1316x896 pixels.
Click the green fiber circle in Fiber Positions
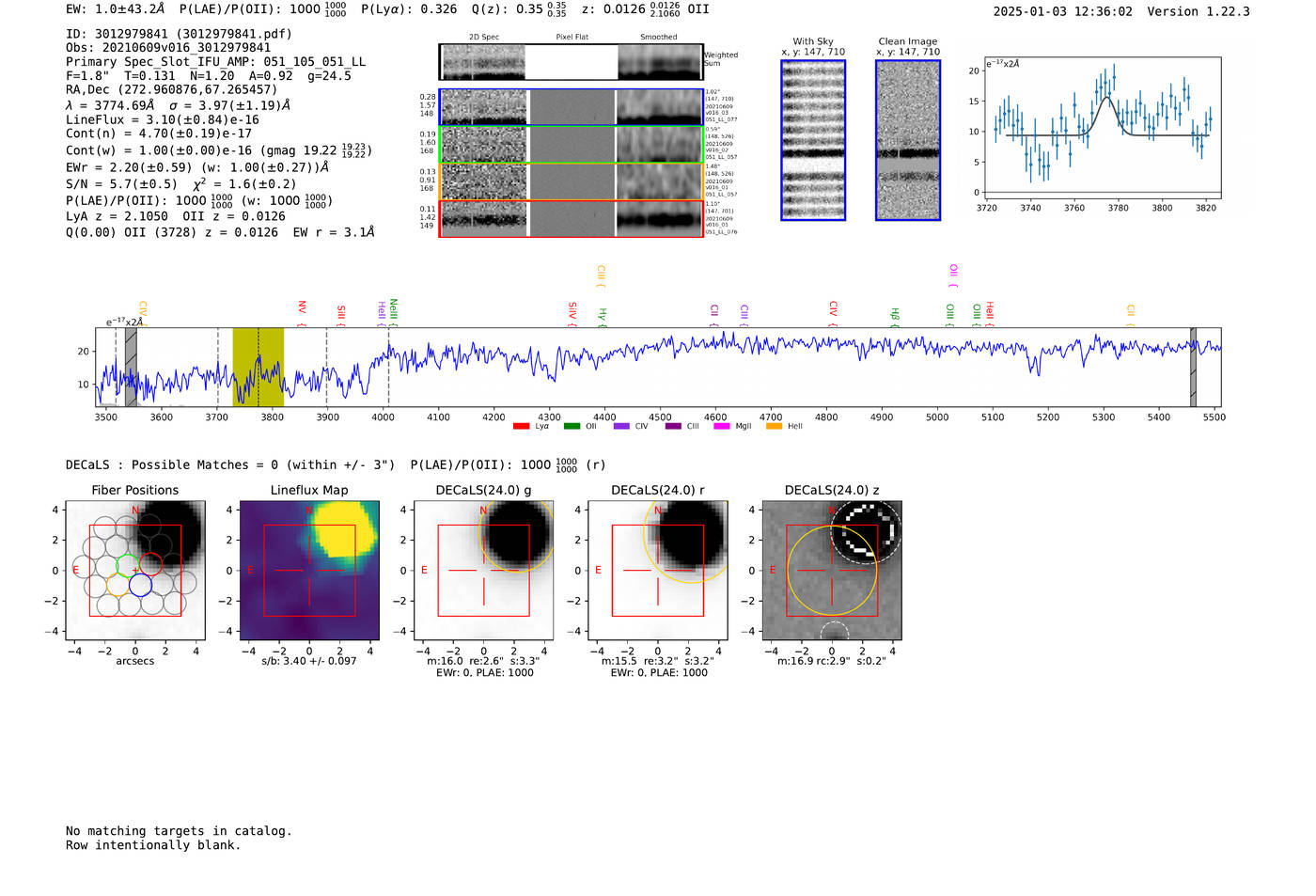click(x=127, y=565)
